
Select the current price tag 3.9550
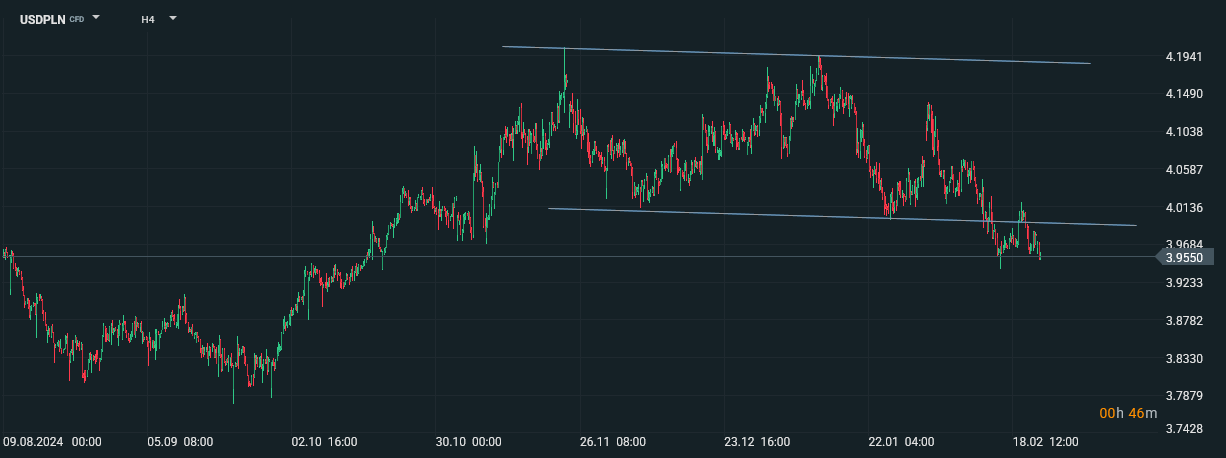coord(1185,257)
